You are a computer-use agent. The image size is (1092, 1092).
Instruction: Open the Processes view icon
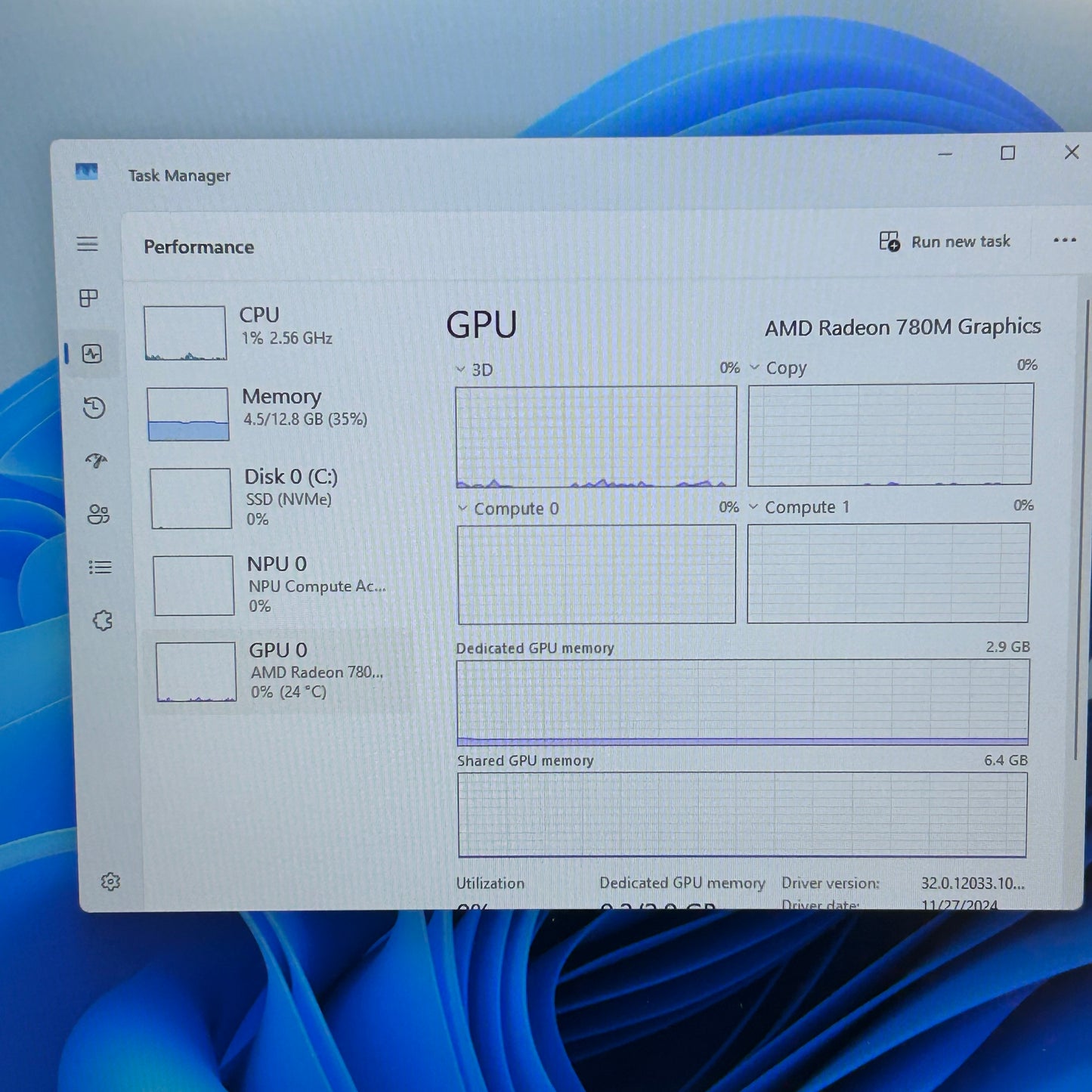click(88, 298)
